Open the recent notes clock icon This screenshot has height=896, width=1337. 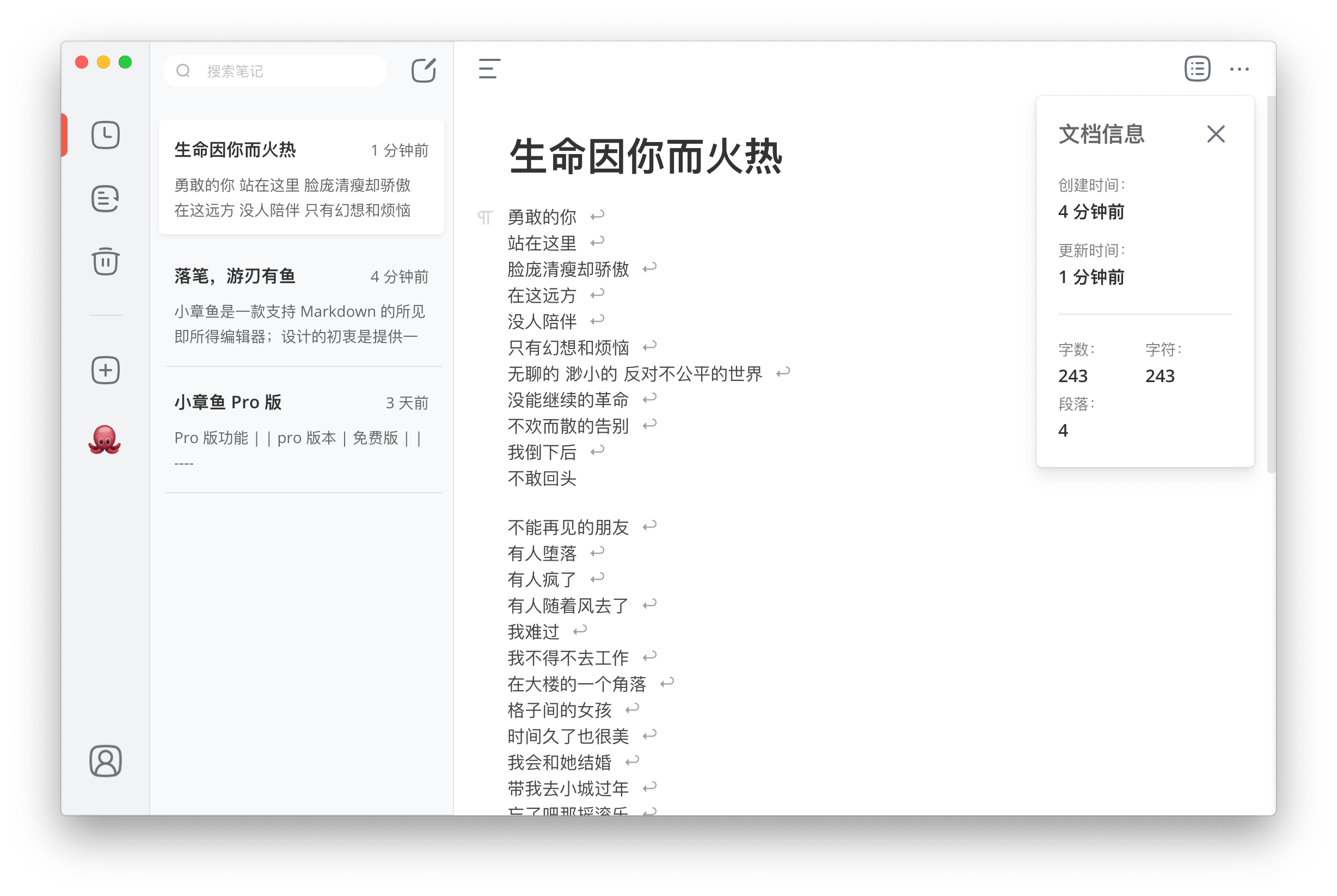coord(106,136)
